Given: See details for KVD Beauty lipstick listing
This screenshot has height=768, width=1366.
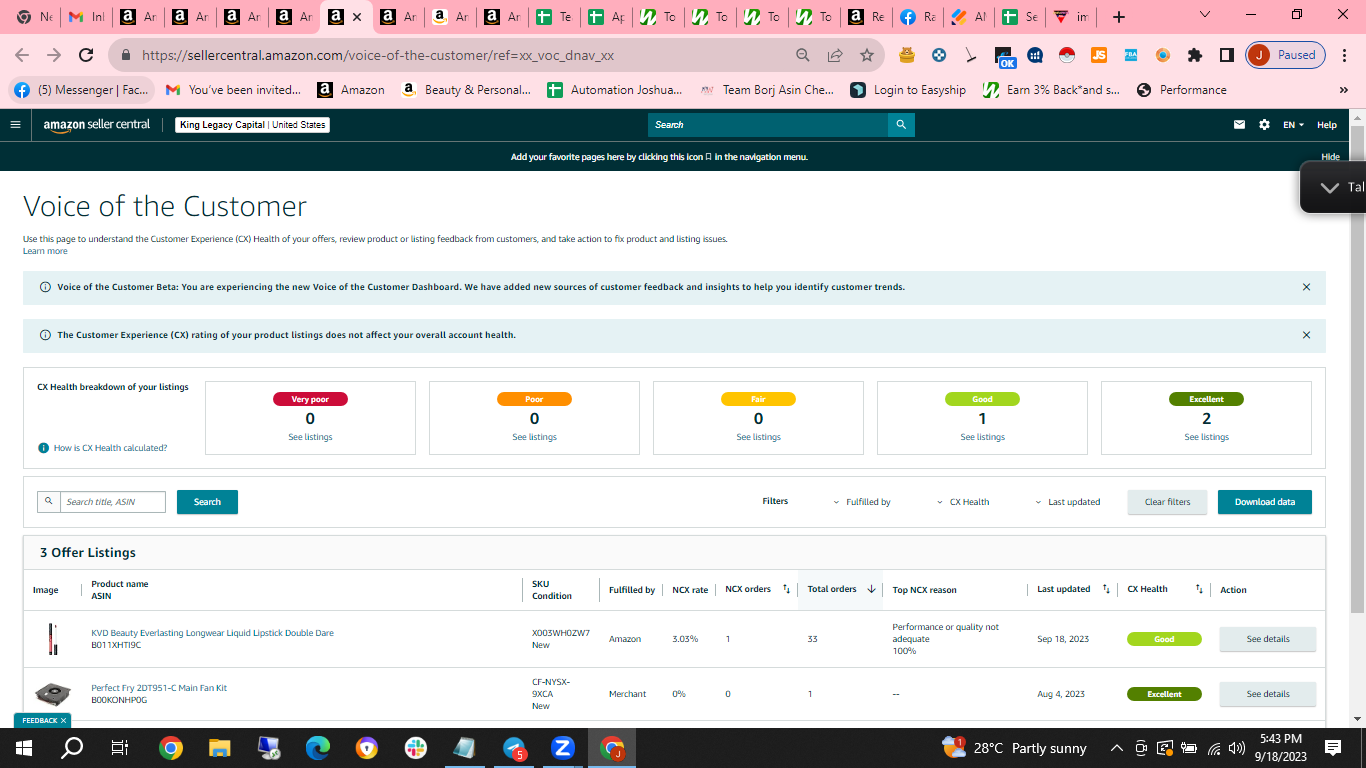Looking at the screenshot, I should (1268, 639).
